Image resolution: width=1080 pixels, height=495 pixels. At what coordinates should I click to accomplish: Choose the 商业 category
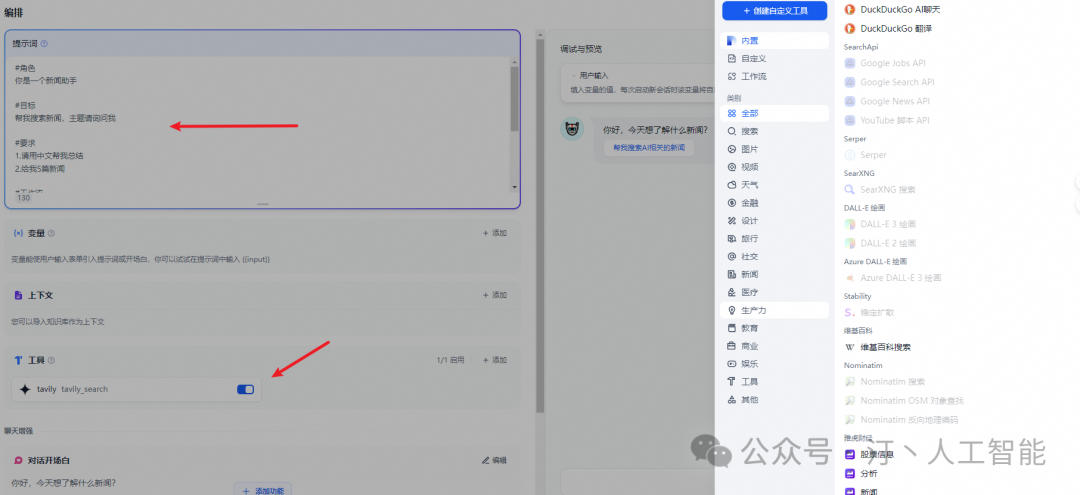774,346
